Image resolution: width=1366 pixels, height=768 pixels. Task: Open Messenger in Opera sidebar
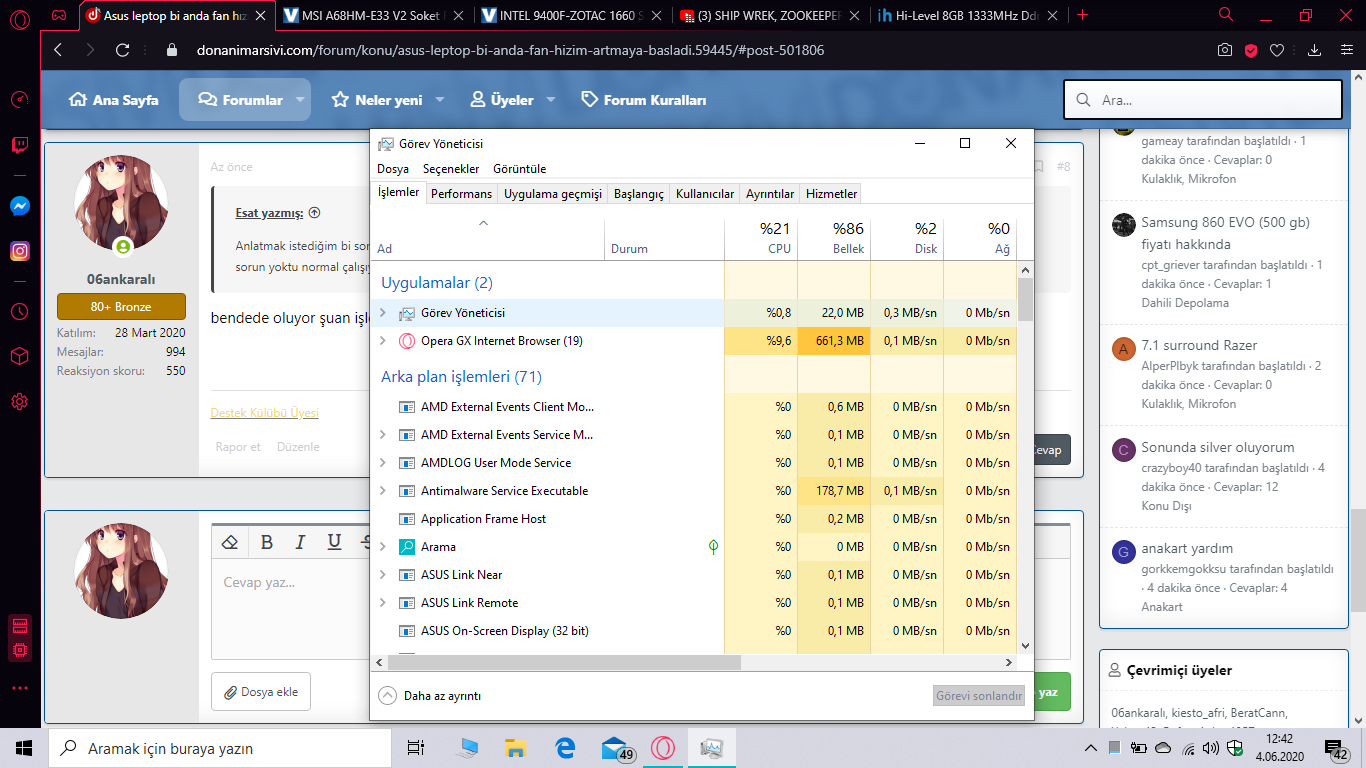click(19, 205)
